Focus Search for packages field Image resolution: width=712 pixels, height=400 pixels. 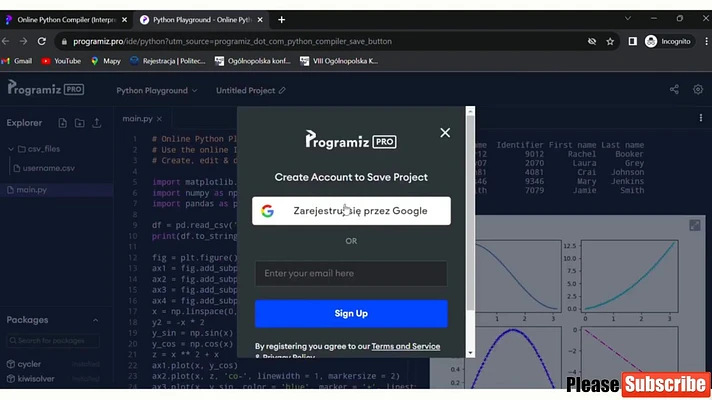click(53, 341)
